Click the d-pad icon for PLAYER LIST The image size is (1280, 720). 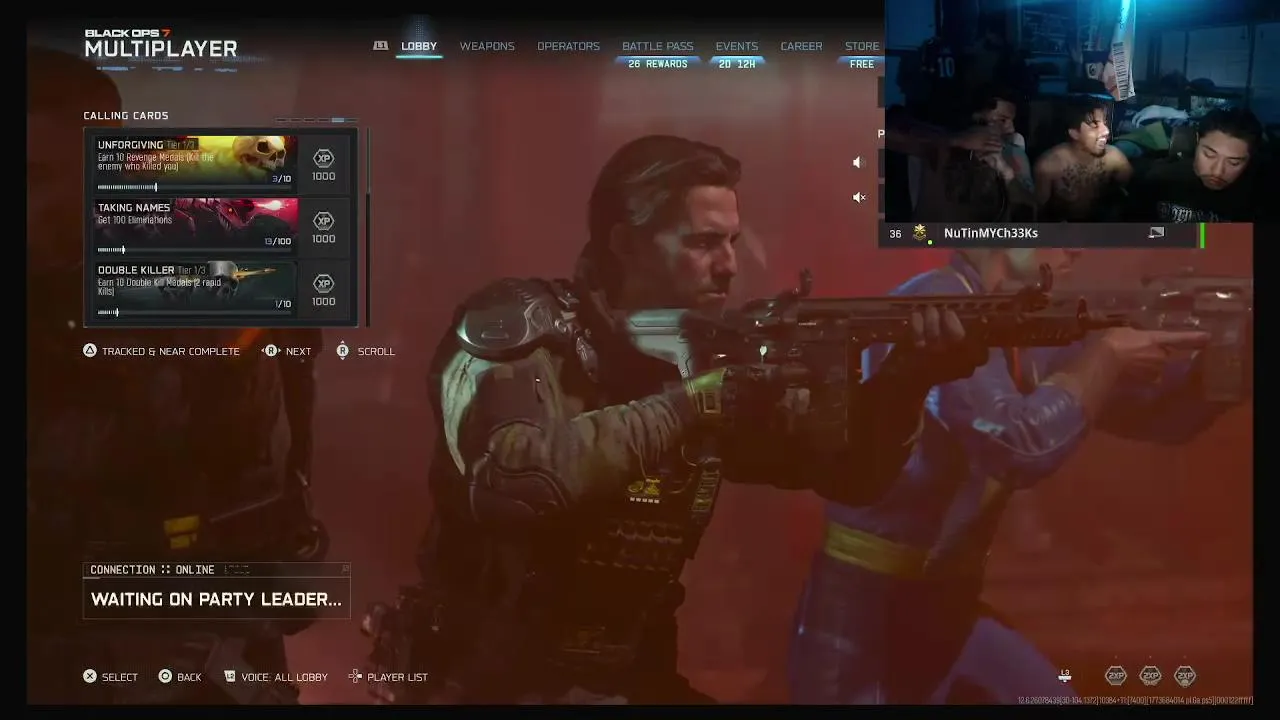point(355,677)
